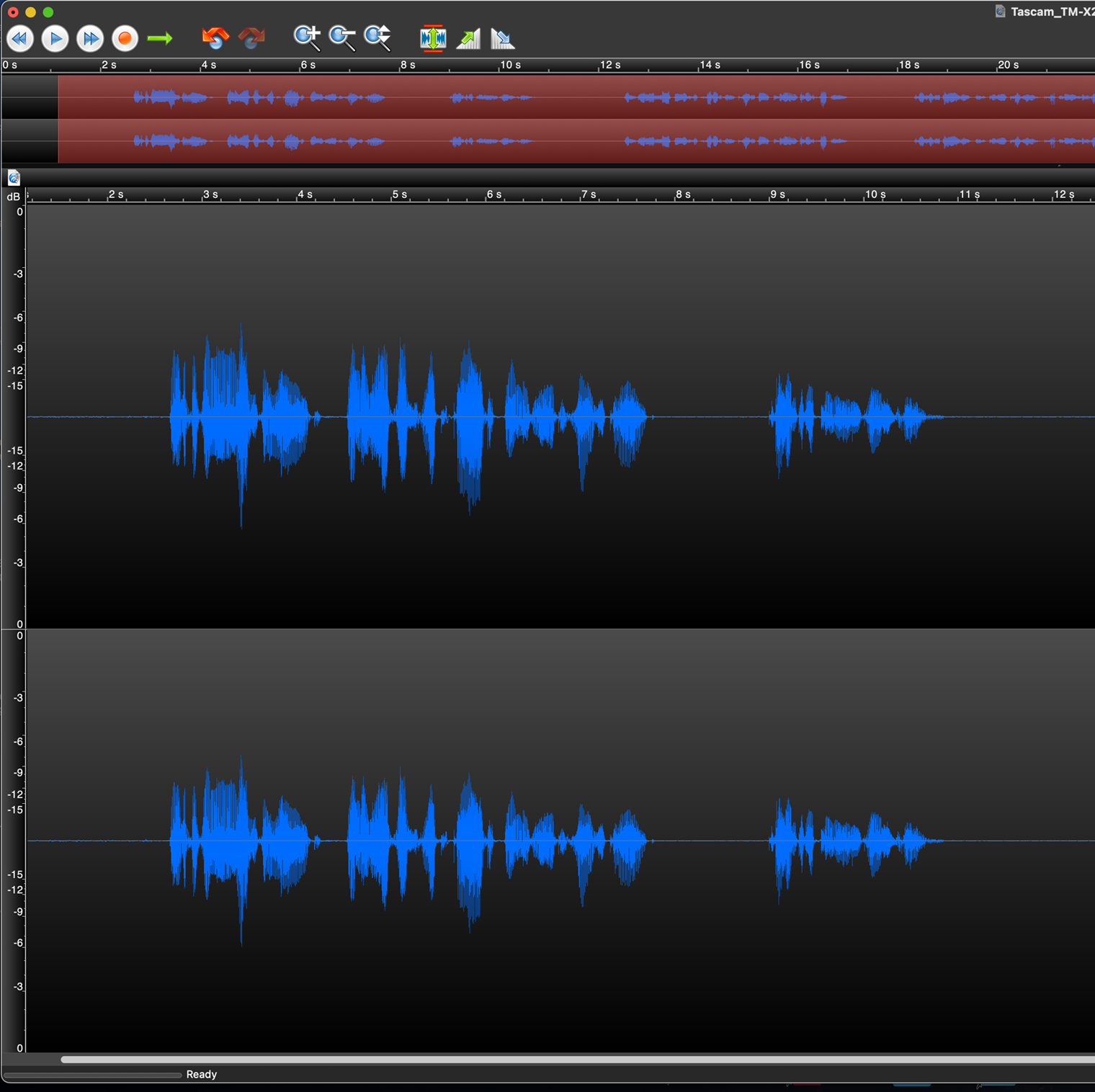Viewport: 1095px width, 1092px height.
Task: Click the Rewind playback button
Action: pos(20,38)
